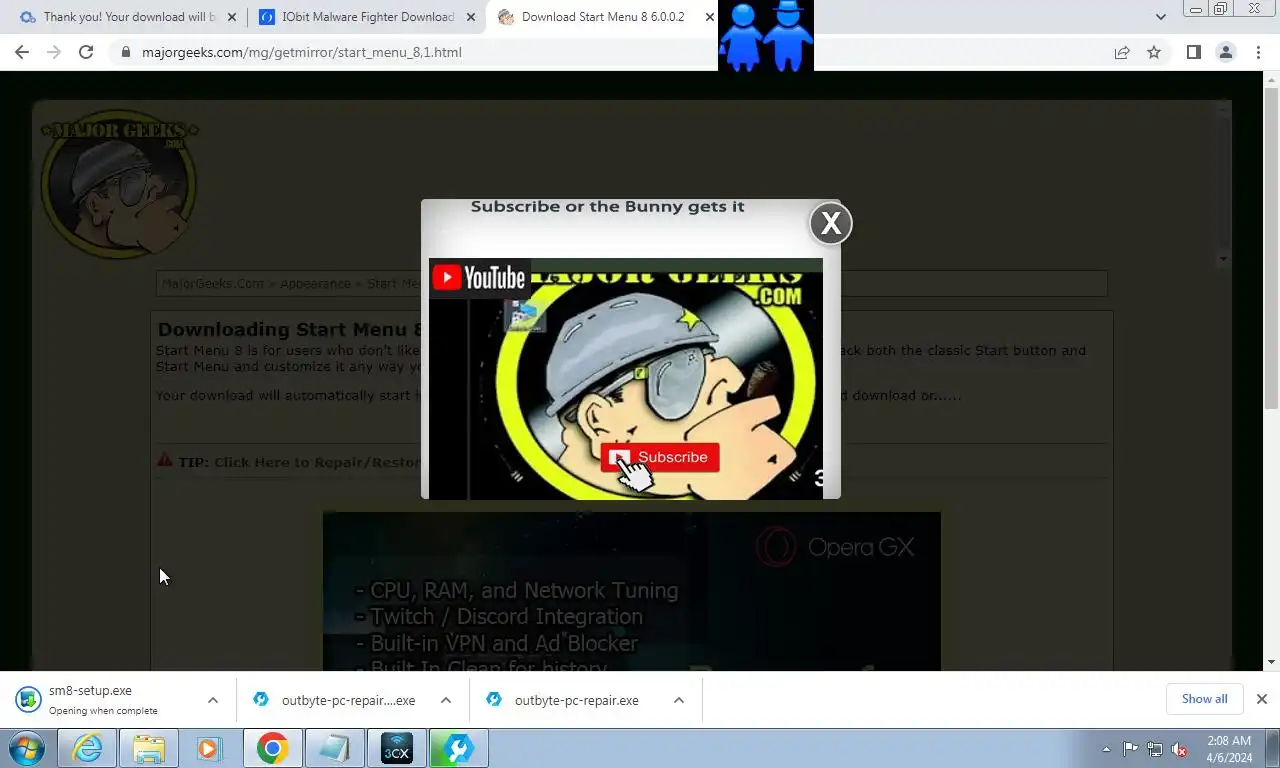This screenshot has width=1280, height=768.
Task: Click the YouTube logo in the video
Action: click(x=479, y=277)
